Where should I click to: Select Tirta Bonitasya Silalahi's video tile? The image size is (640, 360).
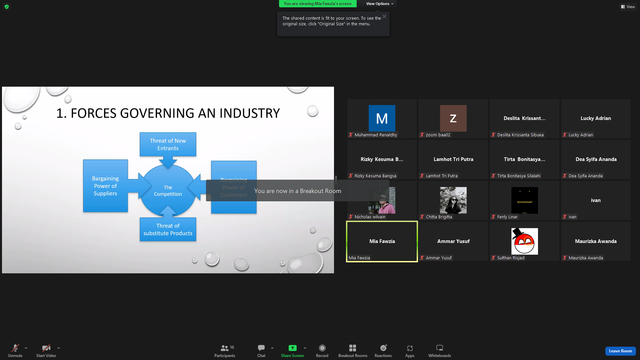point(524,160)
